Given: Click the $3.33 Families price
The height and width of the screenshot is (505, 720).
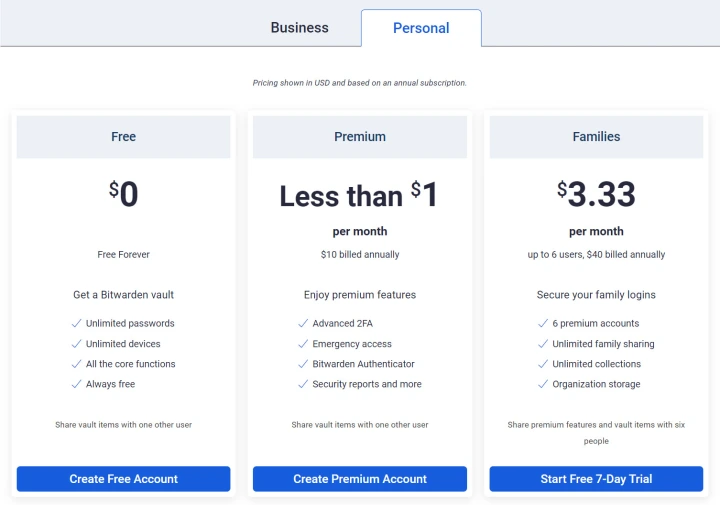Looking at the screenshot, I should click(x=596, y=194).
